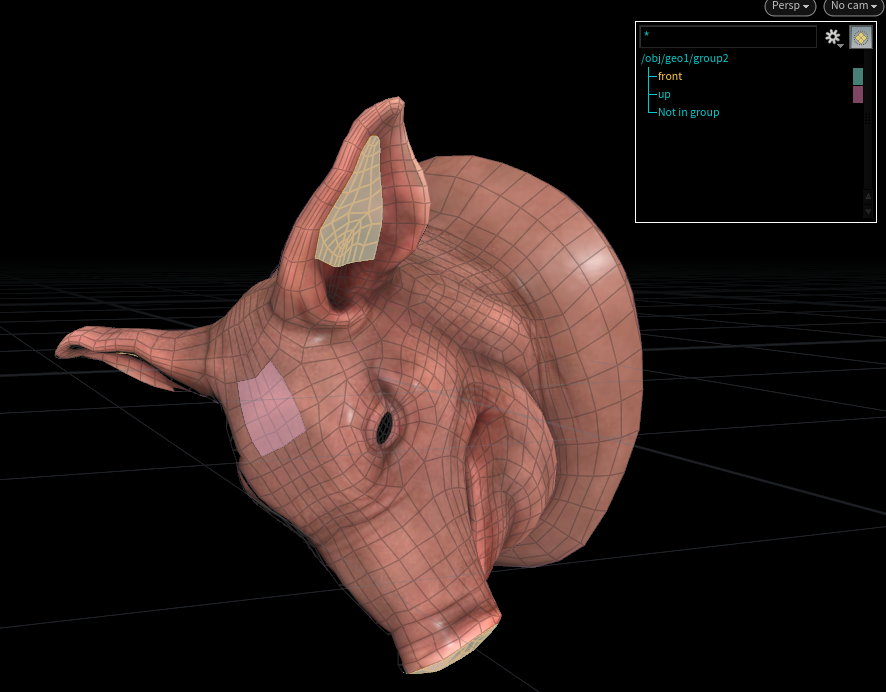Toggle the yellow group visualization icon
This screenshot has height=692, width=886.
(860, 37)
